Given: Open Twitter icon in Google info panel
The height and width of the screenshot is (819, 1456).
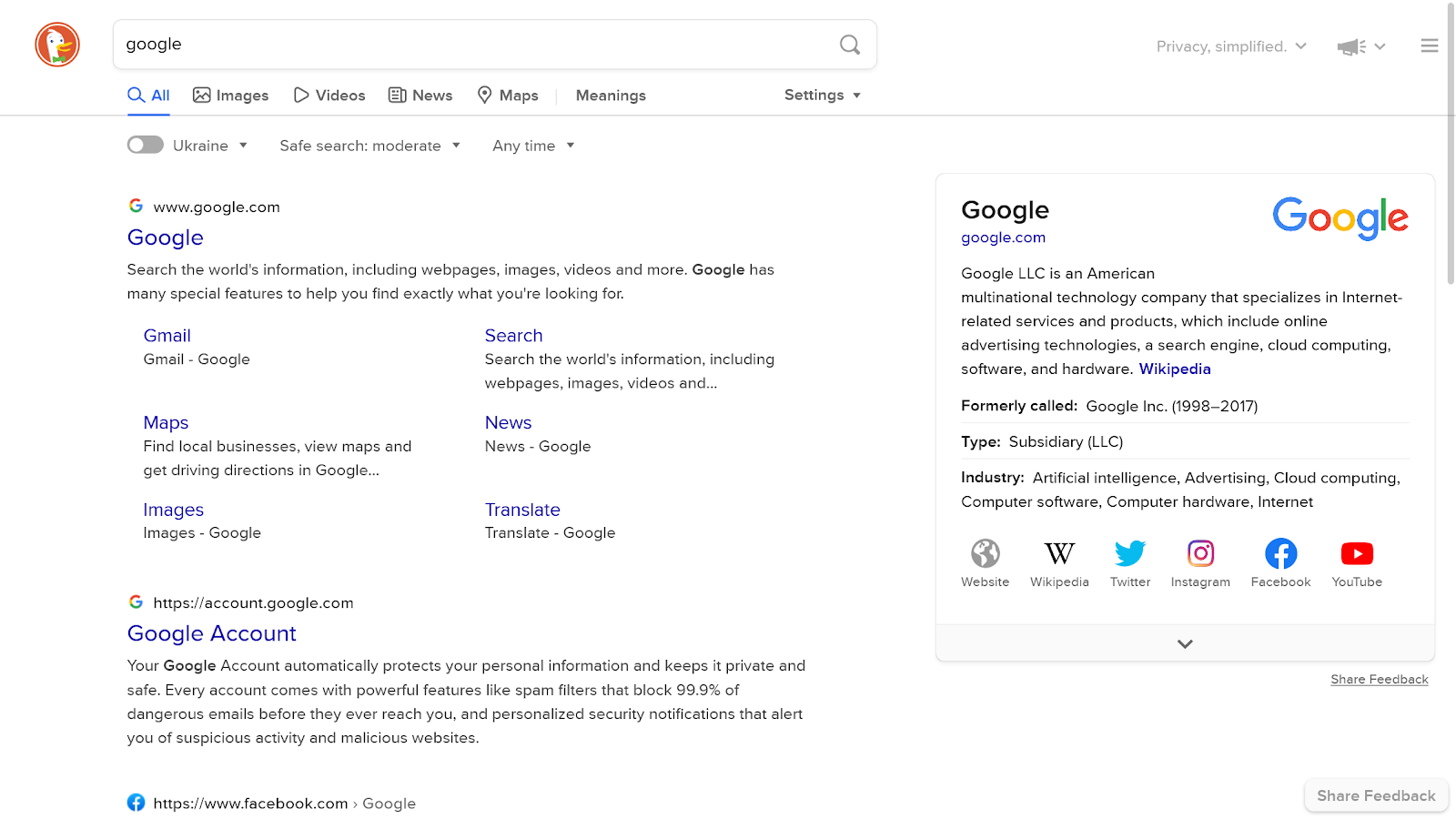Looking at the screenshot, I should (x=1130, y=553).
